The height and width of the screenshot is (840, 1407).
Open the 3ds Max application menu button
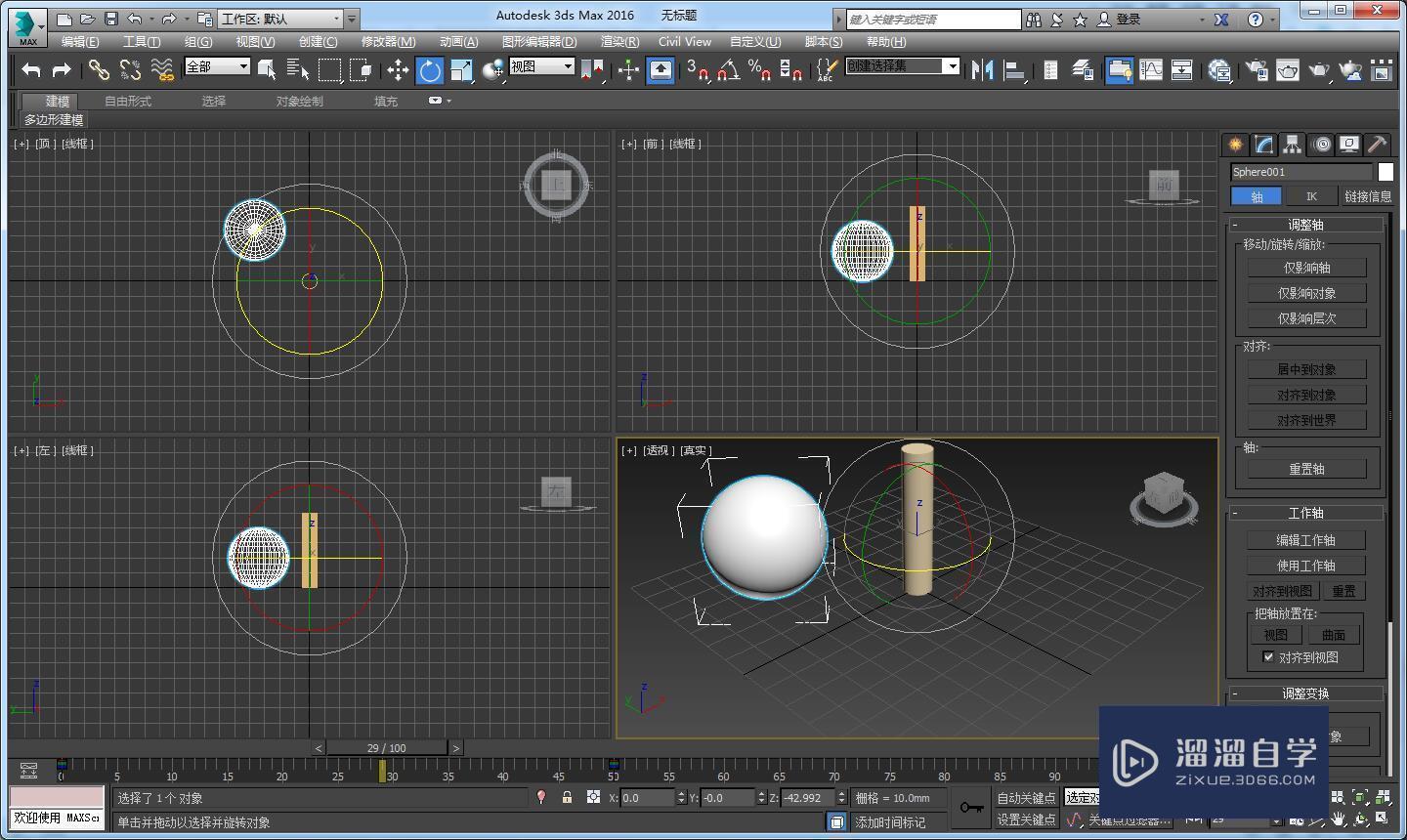tap(27, 27)
